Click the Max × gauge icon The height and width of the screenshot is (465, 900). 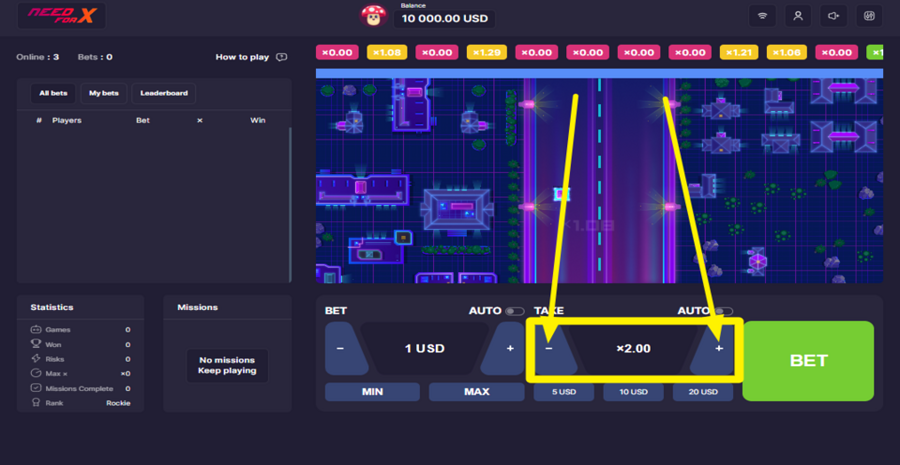(36, 373)
